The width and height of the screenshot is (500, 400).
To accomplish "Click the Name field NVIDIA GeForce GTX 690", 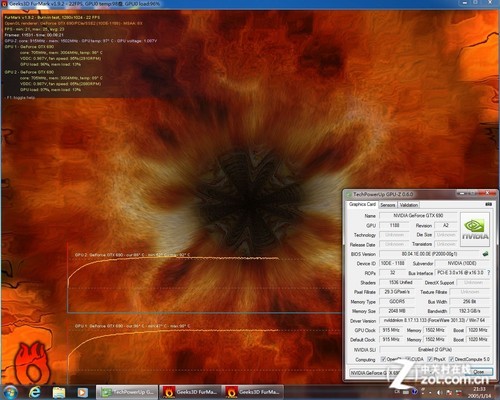I will pyautogui.click(x=418, y=216).
